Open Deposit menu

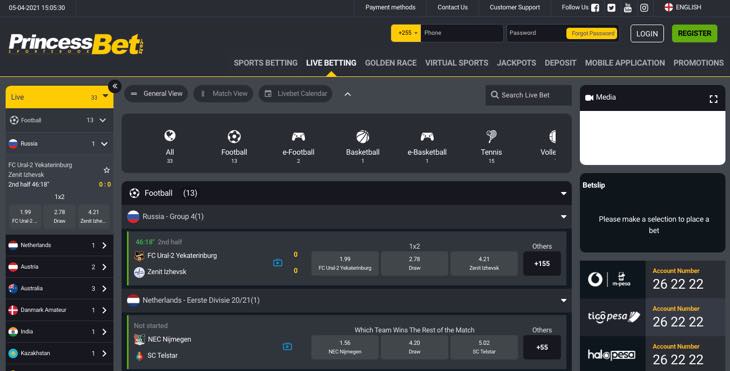point(560,63)
